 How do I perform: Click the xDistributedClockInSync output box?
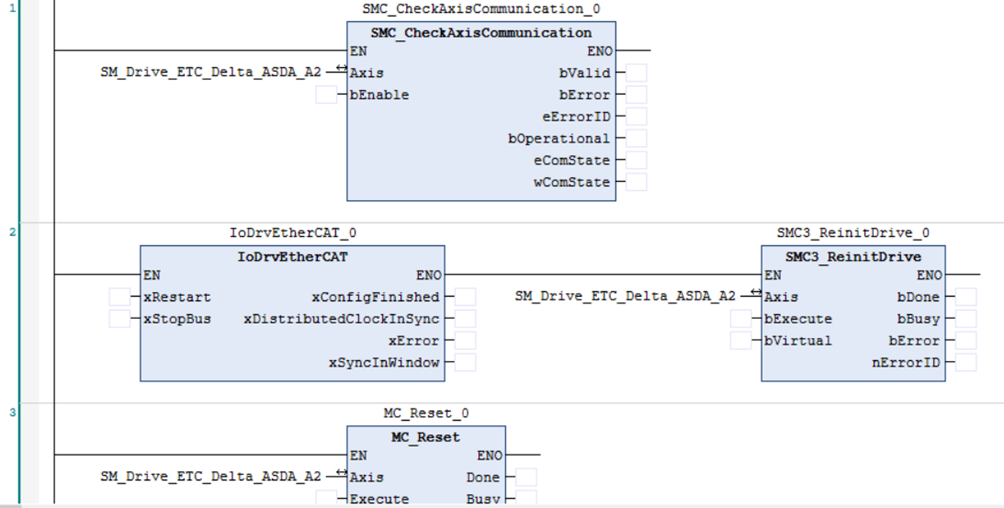coord(465,319)
